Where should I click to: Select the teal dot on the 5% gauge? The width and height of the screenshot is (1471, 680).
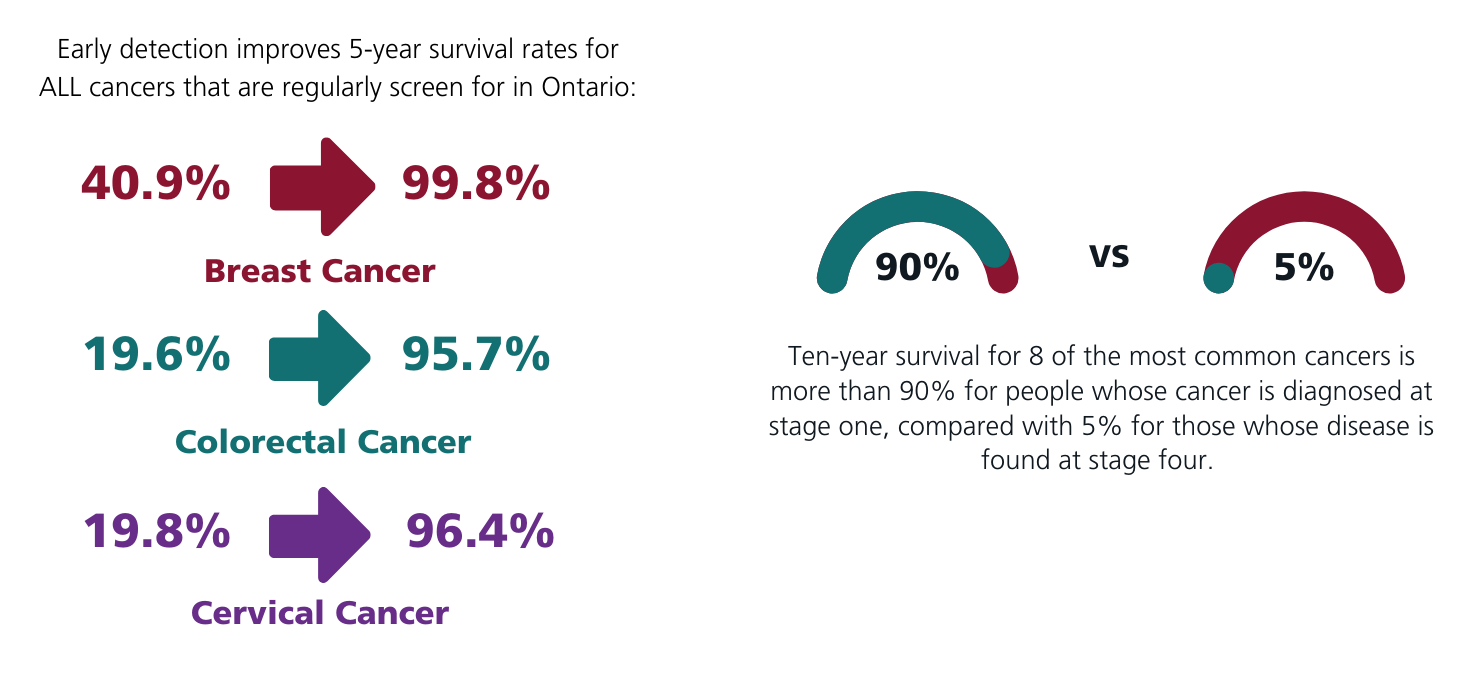tap(1218, 277)
